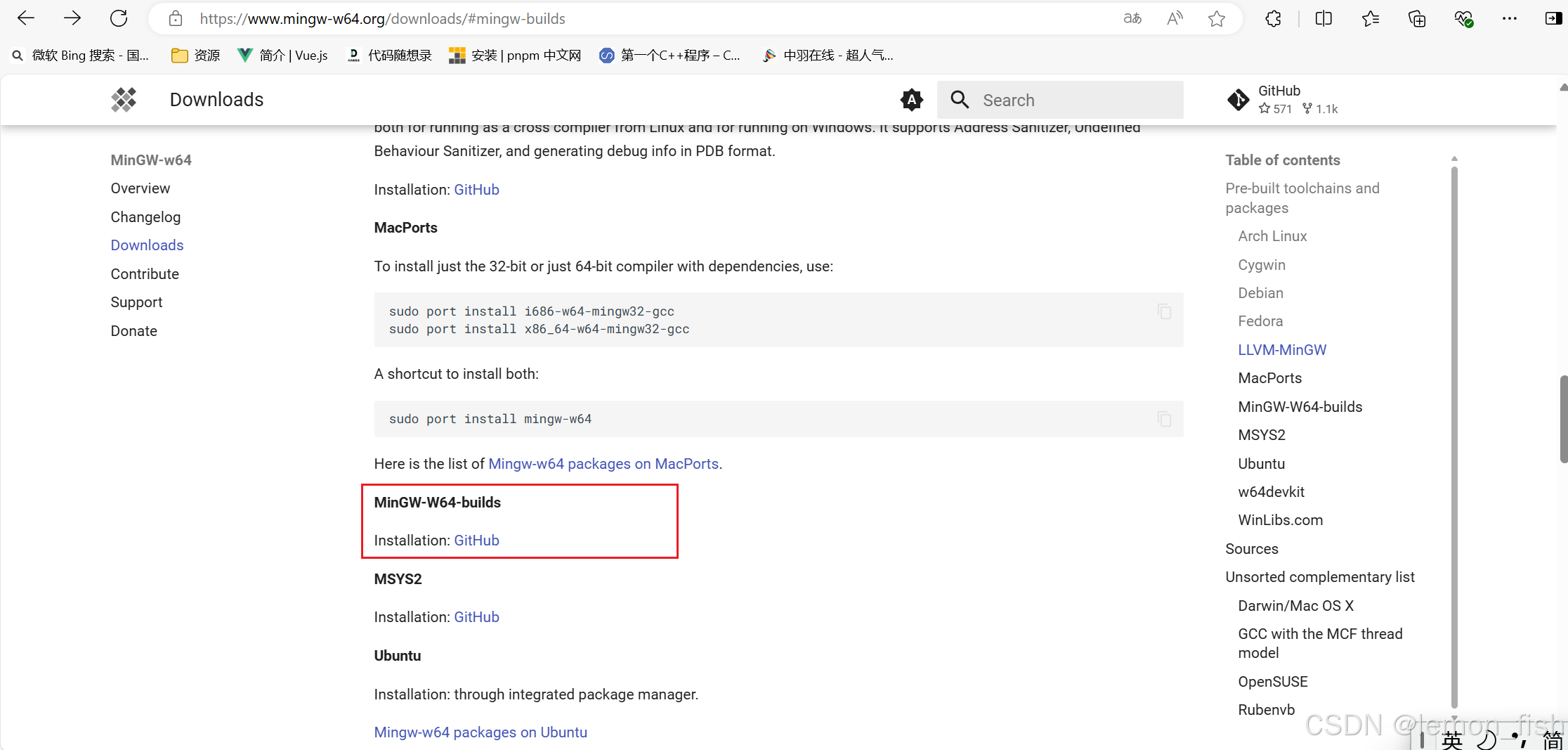This screenshot has width=1568, height=750.
Task: Open the 安装 | pnpm 中文网 bookmark
Action: [515, 55]
